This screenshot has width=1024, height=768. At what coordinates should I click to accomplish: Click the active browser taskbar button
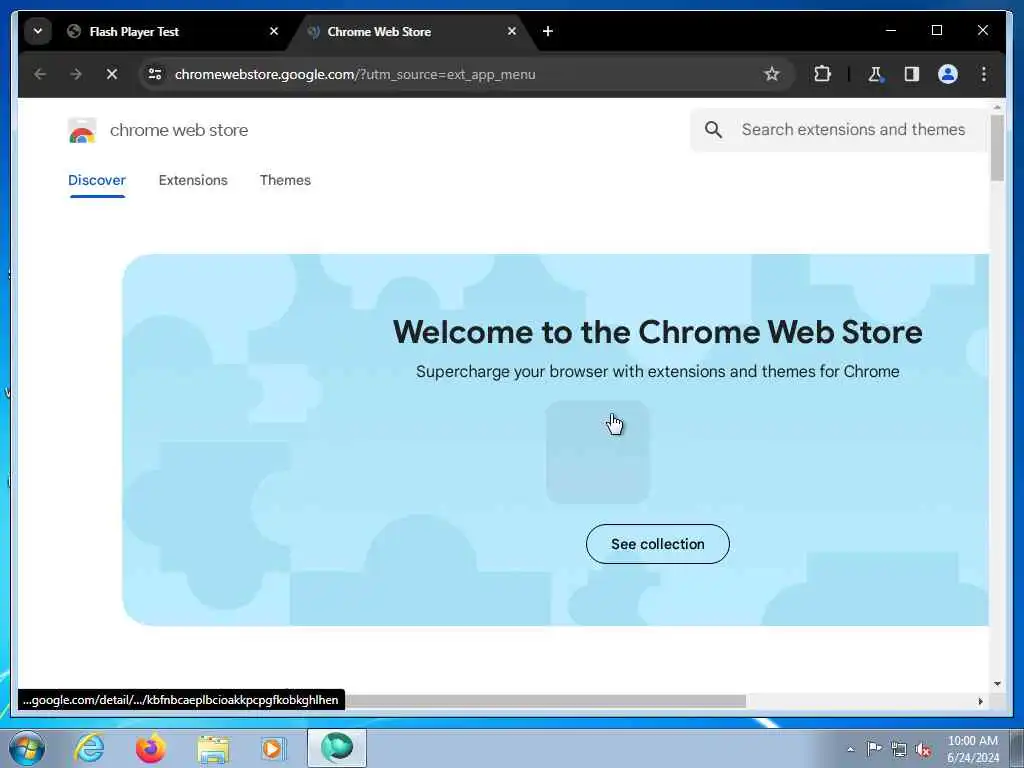pos(337,748)
